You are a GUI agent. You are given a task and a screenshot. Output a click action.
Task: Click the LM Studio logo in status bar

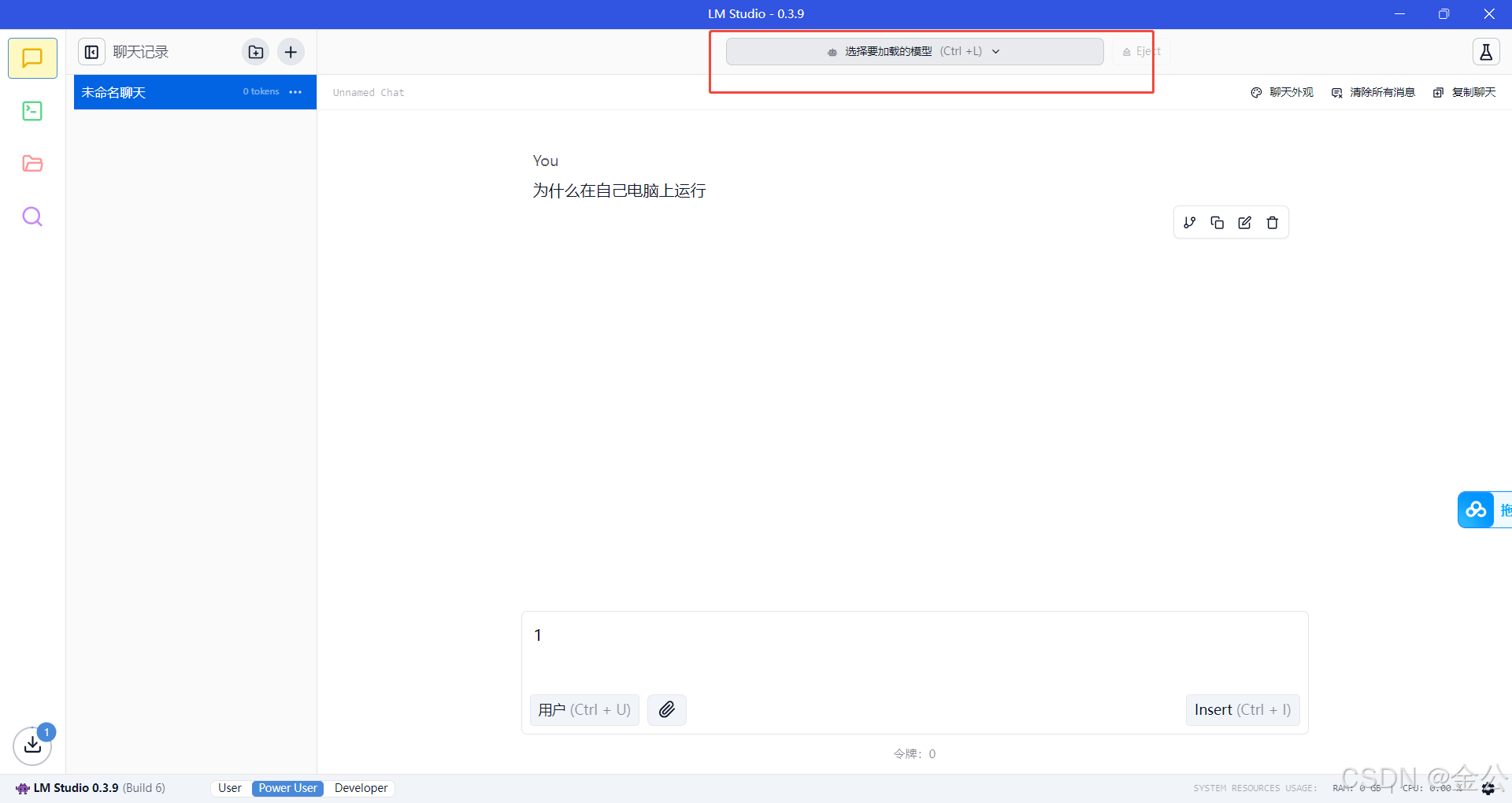pyautogui.click(x=23, y=788)
